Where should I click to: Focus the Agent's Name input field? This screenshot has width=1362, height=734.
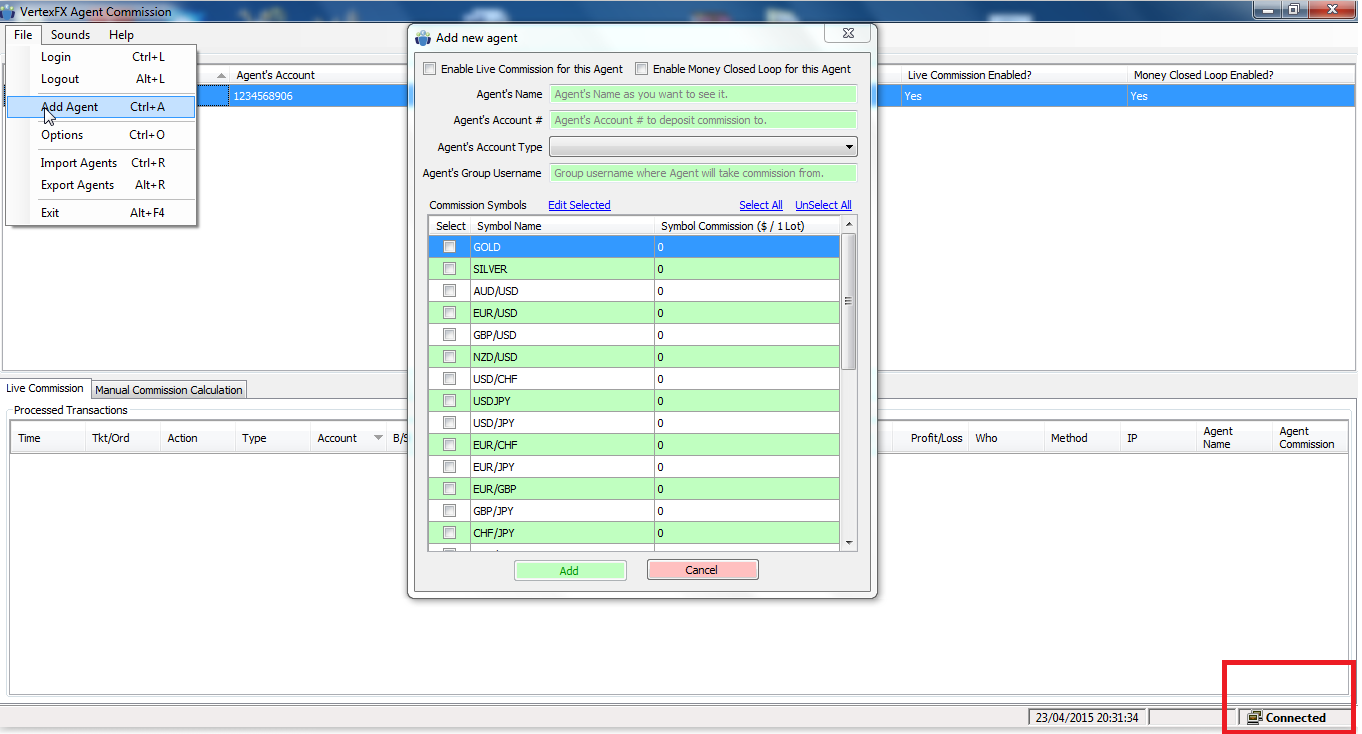(704, 94)
